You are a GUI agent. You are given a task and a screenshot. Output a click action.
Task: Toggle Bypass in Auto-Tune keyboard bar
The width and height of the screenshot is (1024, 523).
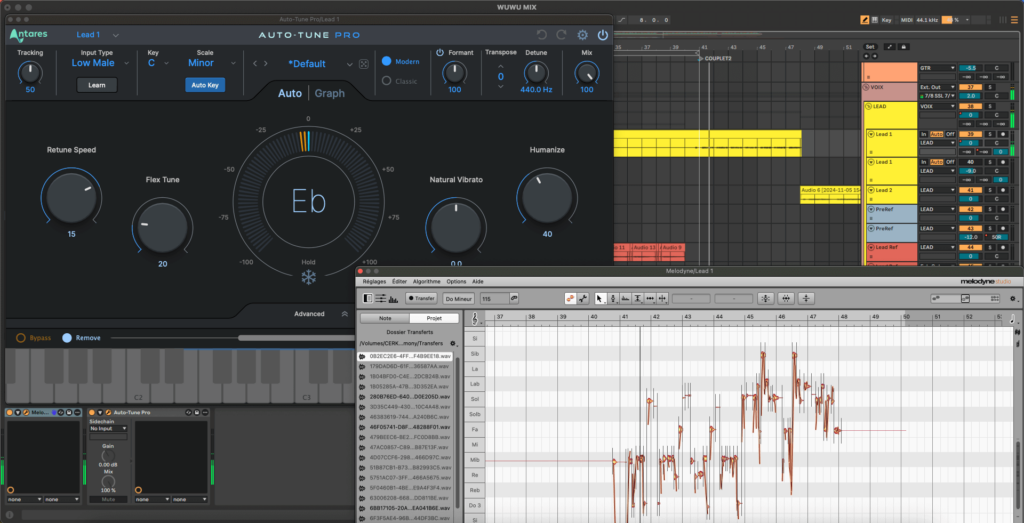click(x=21, y=338)
